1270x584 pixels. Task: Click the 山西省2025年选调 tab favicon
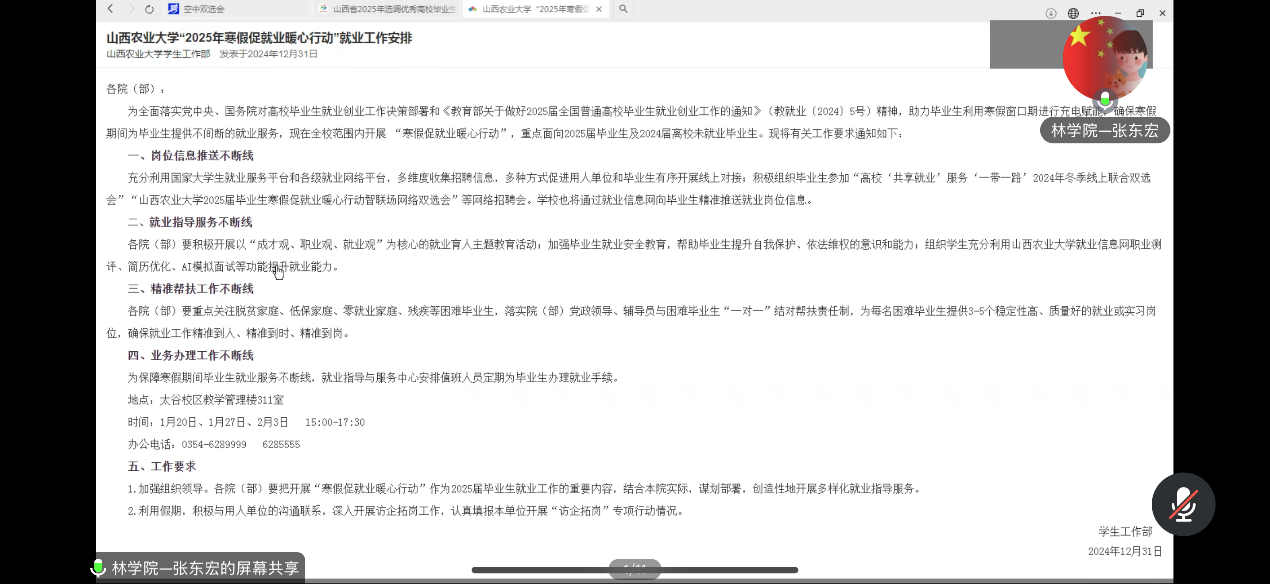coord(324,9)
